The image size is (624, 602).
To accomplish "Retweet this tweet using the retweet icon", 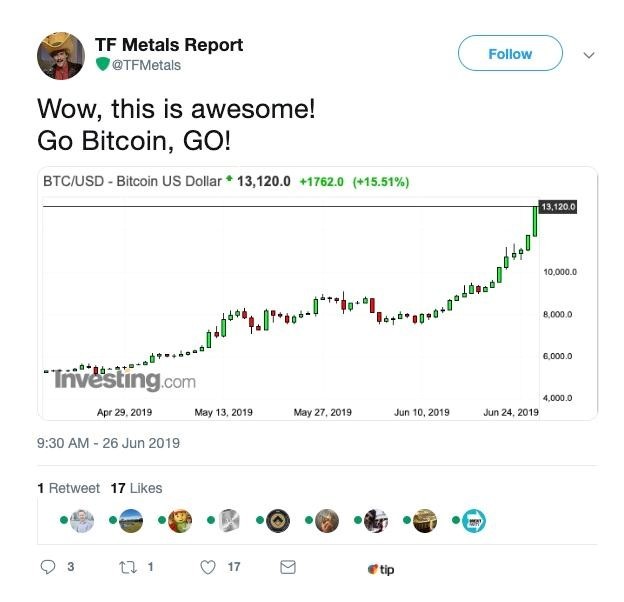I will [x=124, y=567].
